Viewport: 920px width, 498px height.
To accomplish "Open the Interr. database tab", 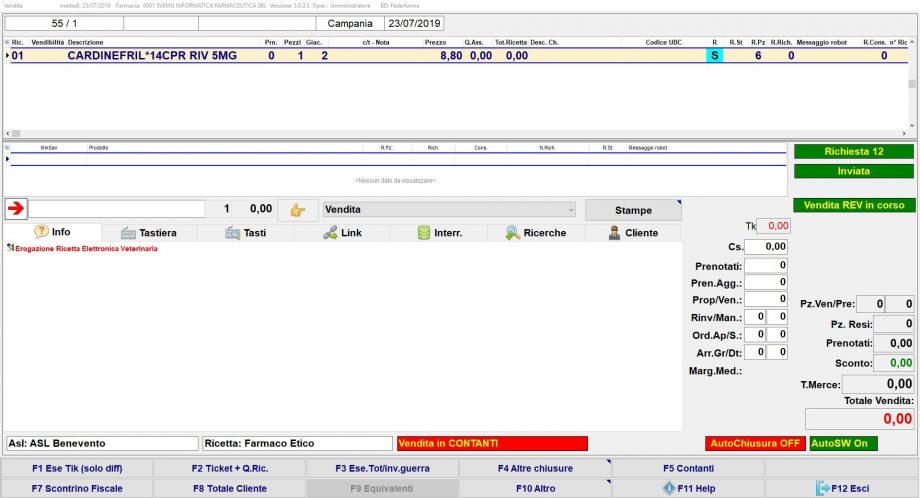I will point(438,233).
